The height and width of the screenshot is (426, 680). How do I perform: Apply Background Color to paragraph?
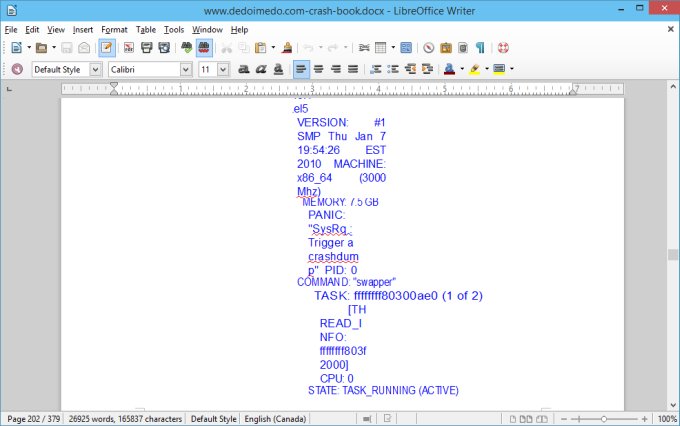[x=499, y=69]
